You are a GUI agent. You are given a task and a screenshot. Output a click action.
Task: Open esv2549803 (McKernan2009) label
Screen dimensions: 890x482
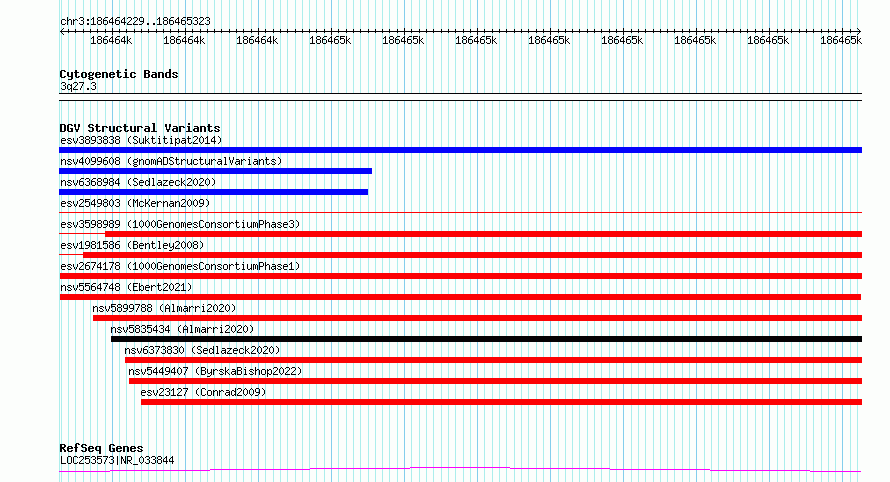[135, 203]
